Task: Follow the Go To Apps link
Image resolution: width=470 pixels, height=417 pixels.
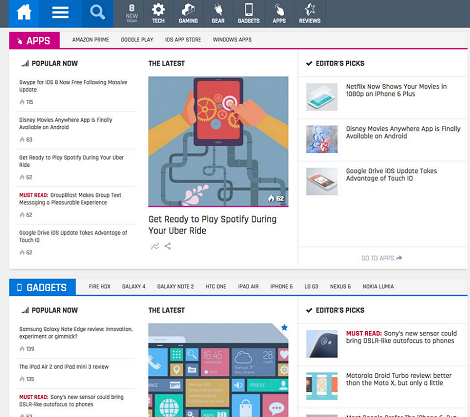Action: click(382, 258)
